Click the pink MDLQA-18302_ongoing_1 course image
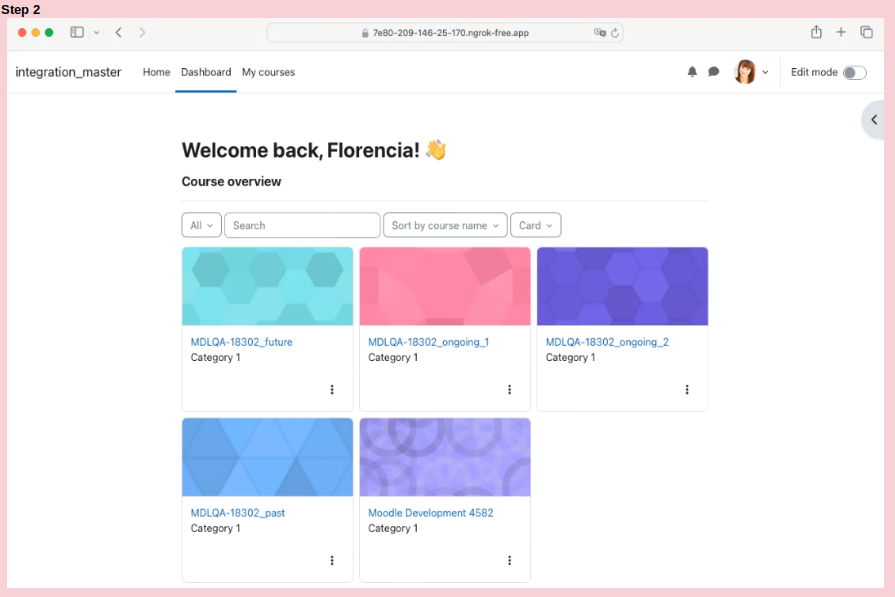 (x=445, y=287)
